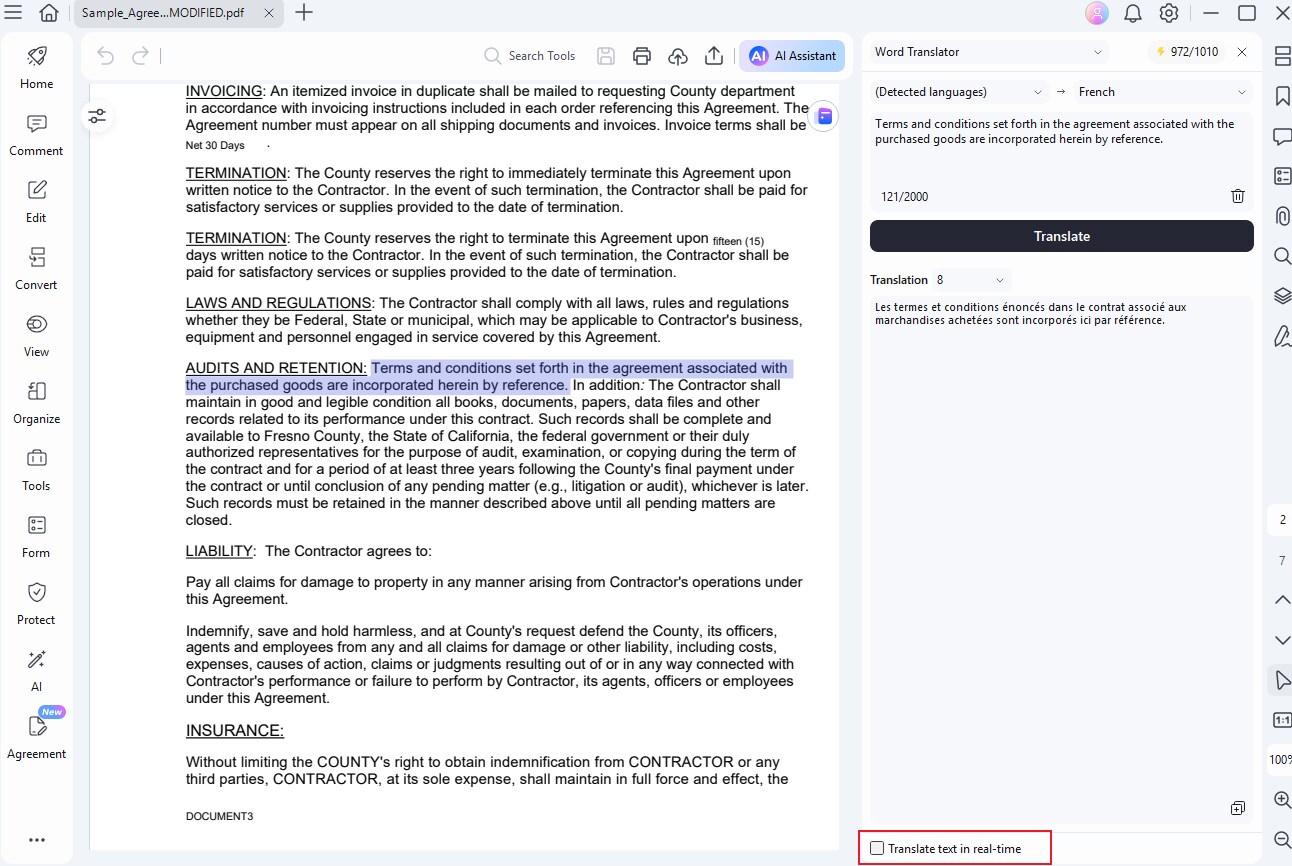Open the Home section in the left sidebar

coord(37,67)
